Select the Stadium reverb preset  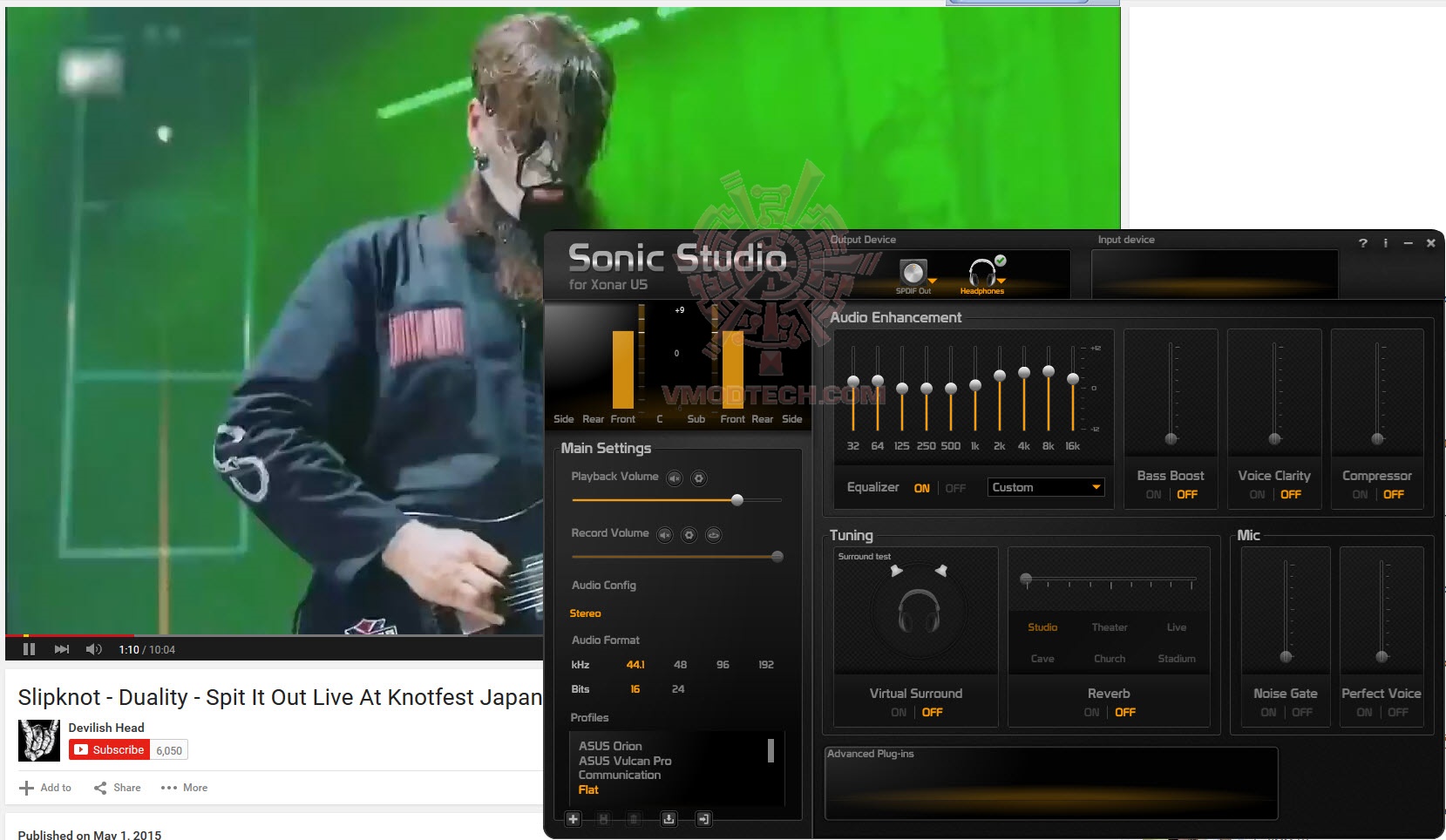pos(1177,659)
